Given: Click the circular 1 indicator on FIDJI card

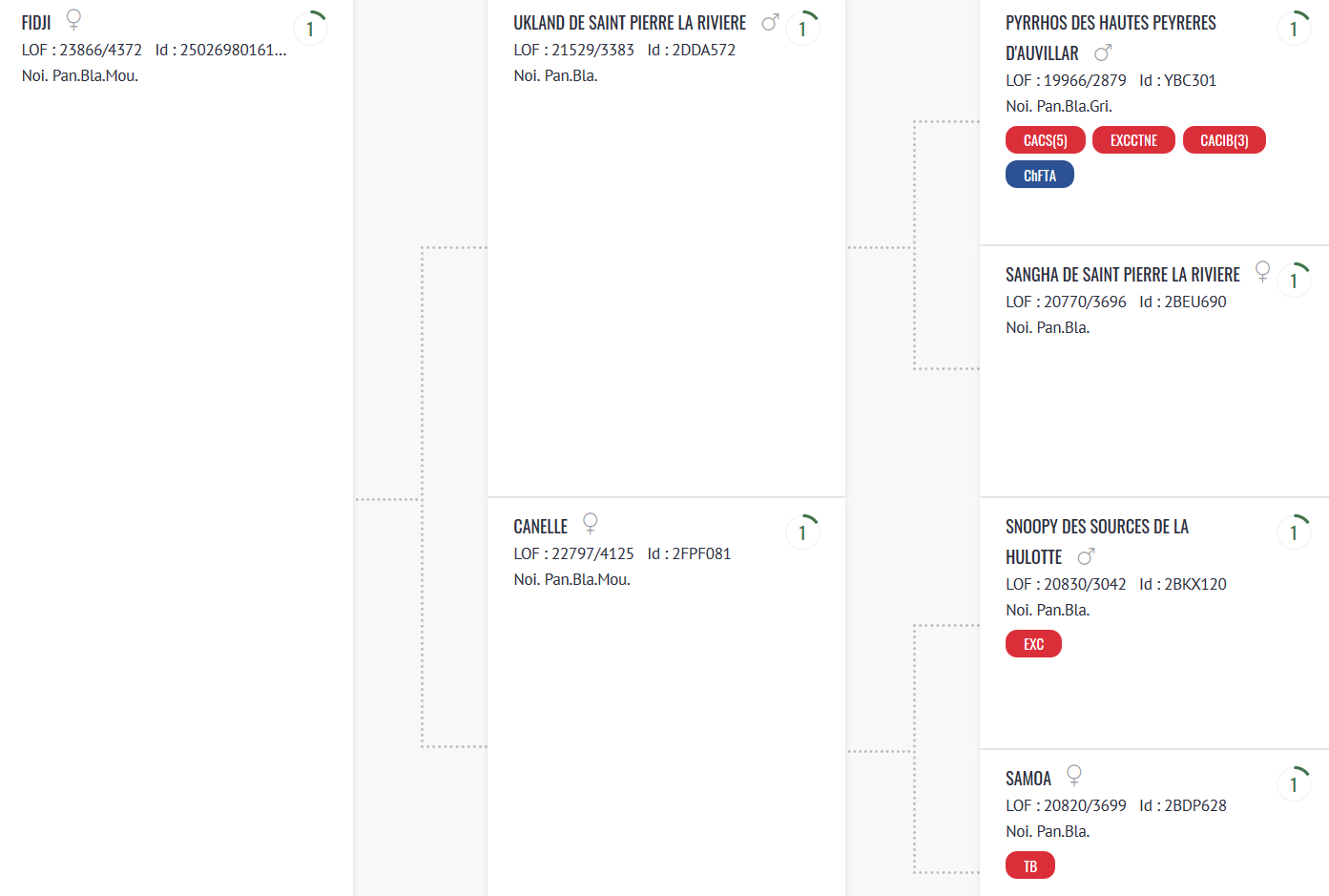Looking at the screenshot, I should (310, 28).
